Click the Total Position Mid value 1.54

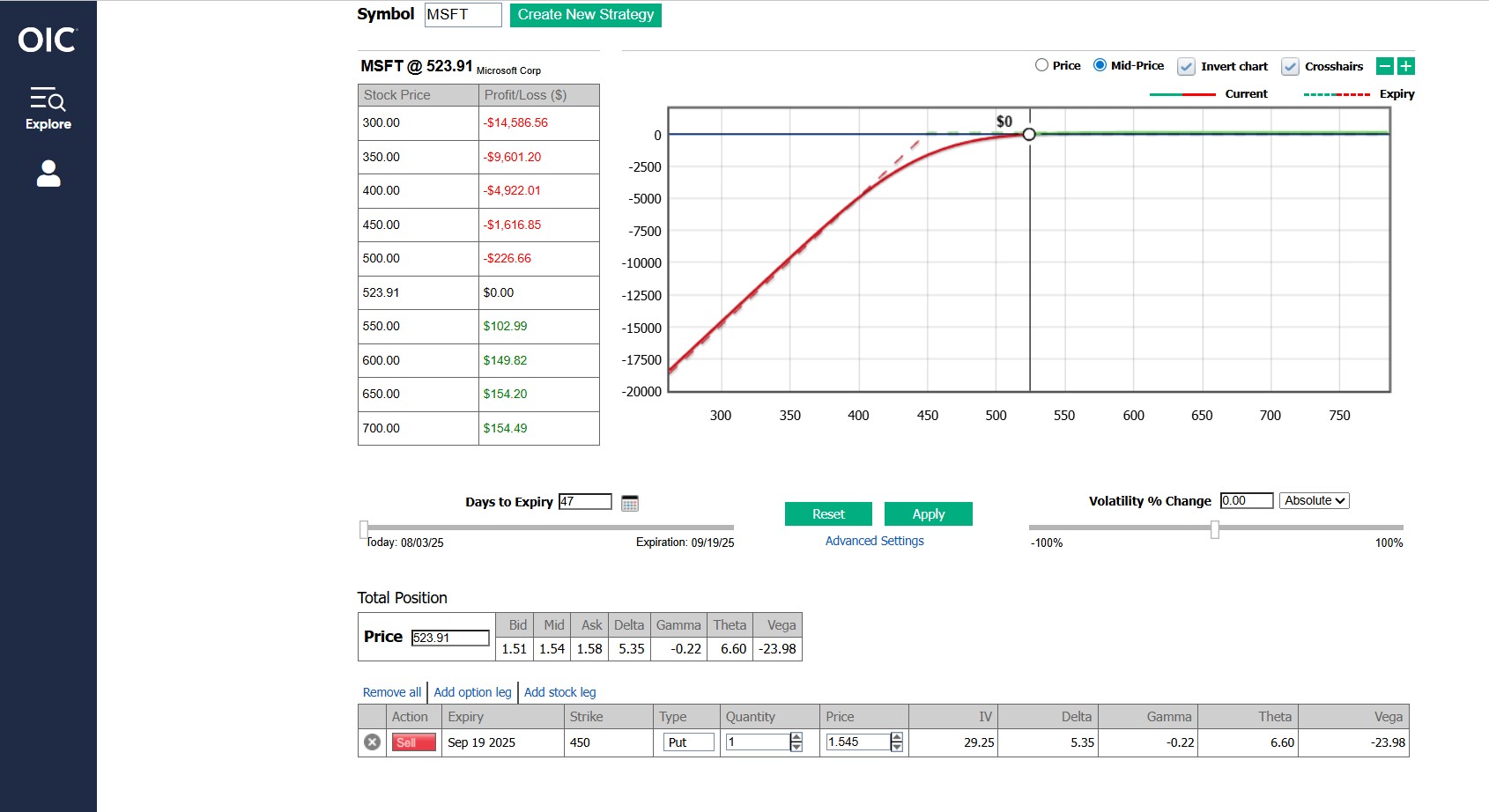click(x=552, y=648)
